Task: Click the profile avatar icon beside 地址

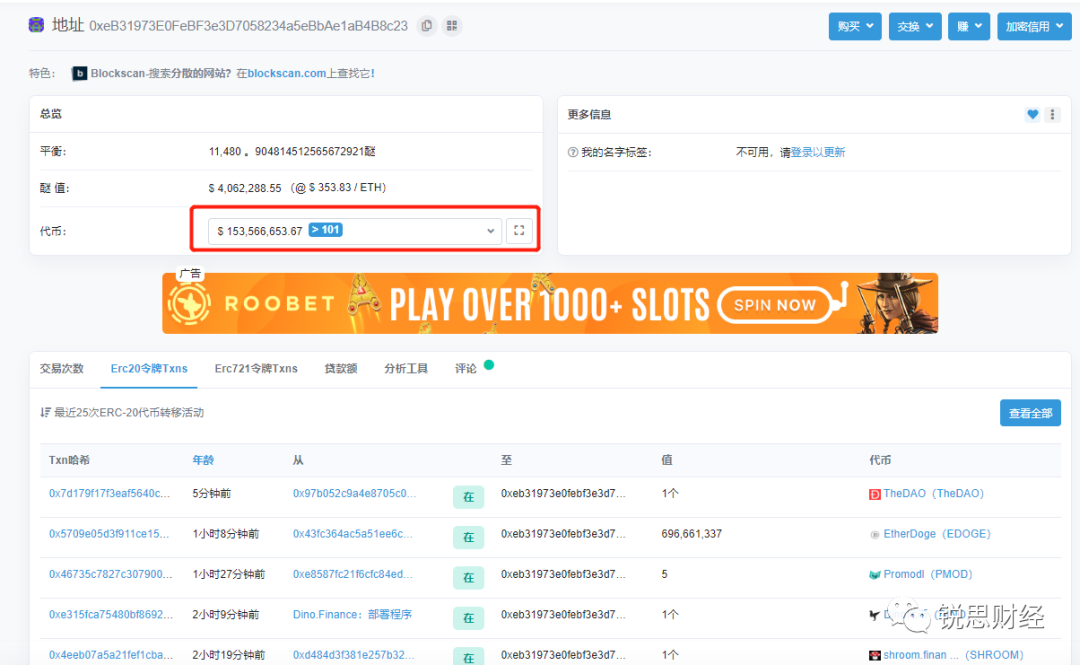Action: click(x=34, y=24)
